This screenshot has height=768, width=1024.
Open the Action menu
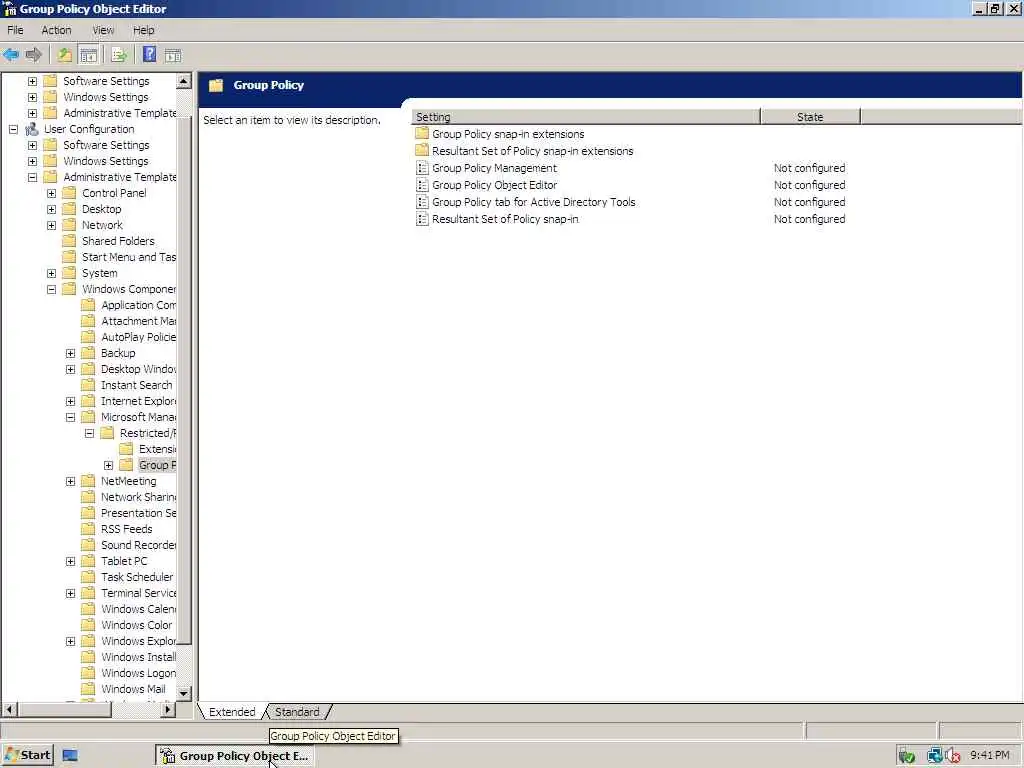tap(56, 30)
